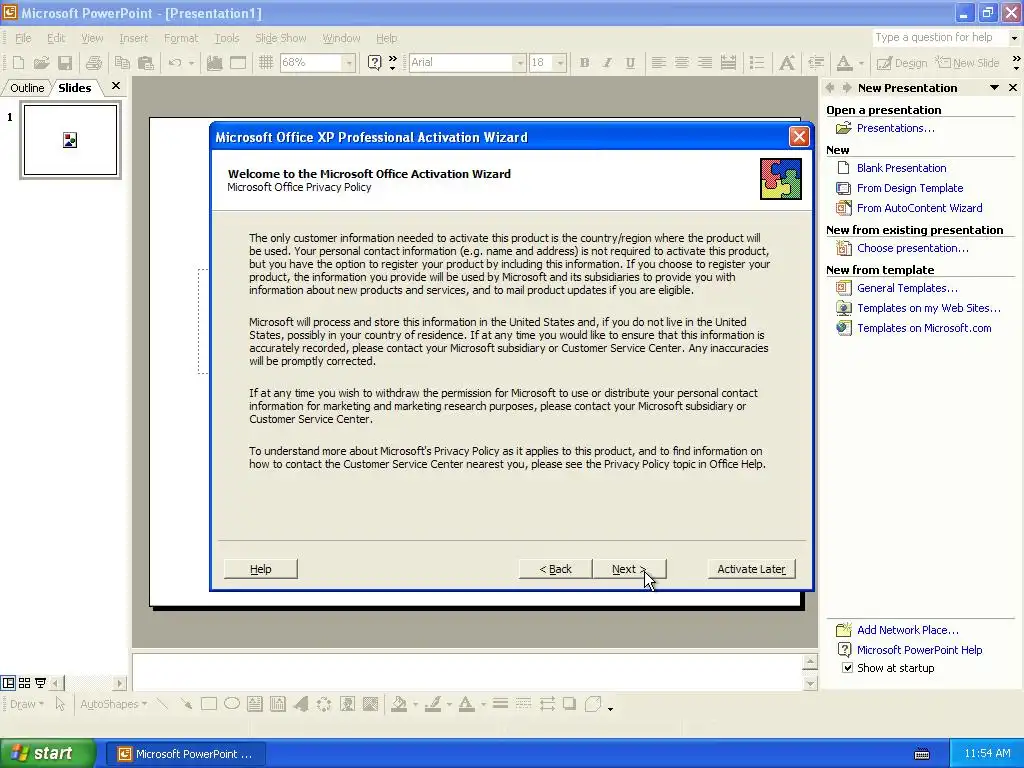
Task: Click the Insert Chart icon
Action: pos(214,63)
